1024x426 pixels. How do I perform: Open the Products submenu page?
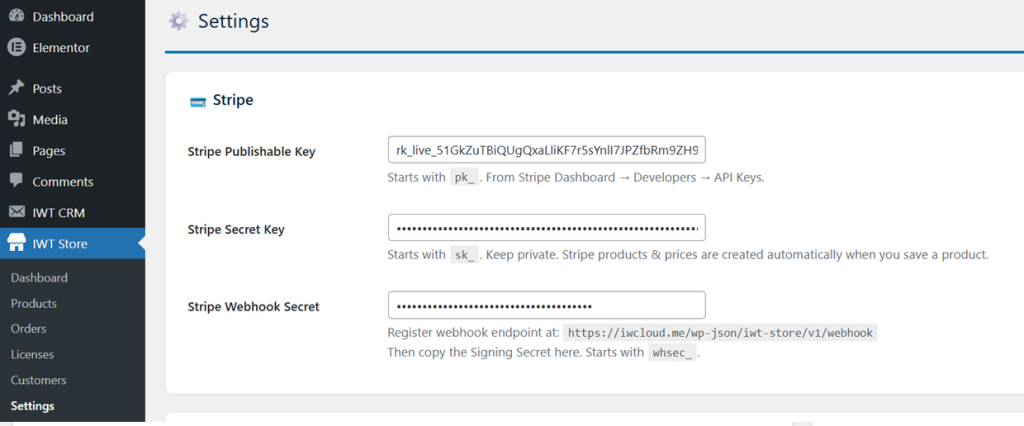pyautogui.click(x=33, y=303)
